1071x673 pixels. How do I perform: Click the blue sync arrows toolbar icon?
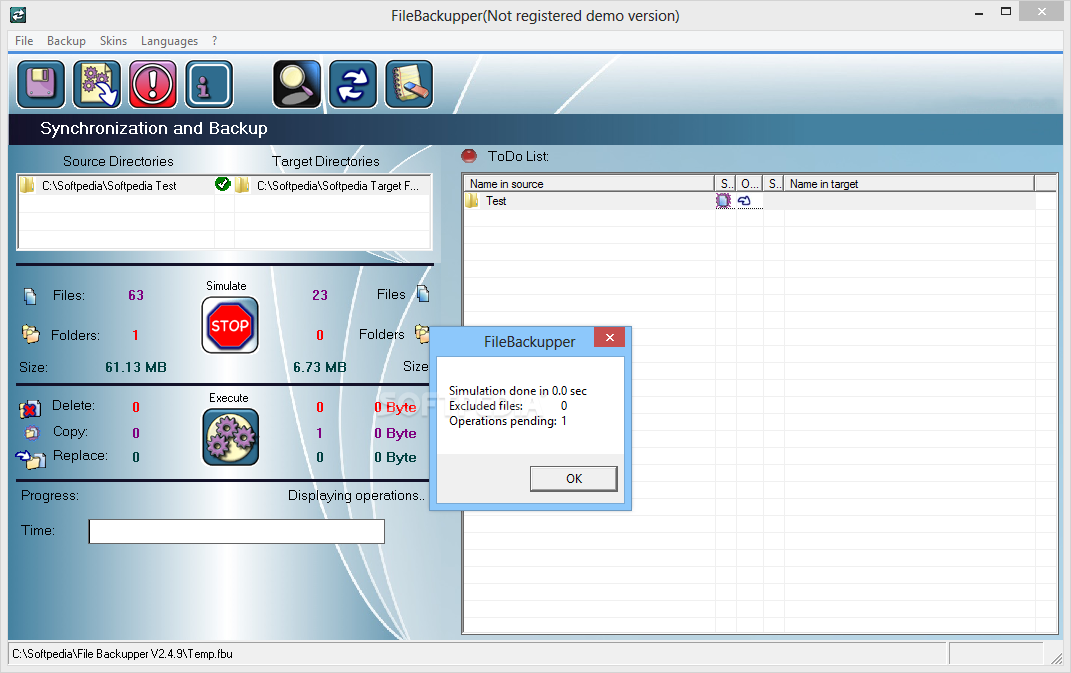352,84
